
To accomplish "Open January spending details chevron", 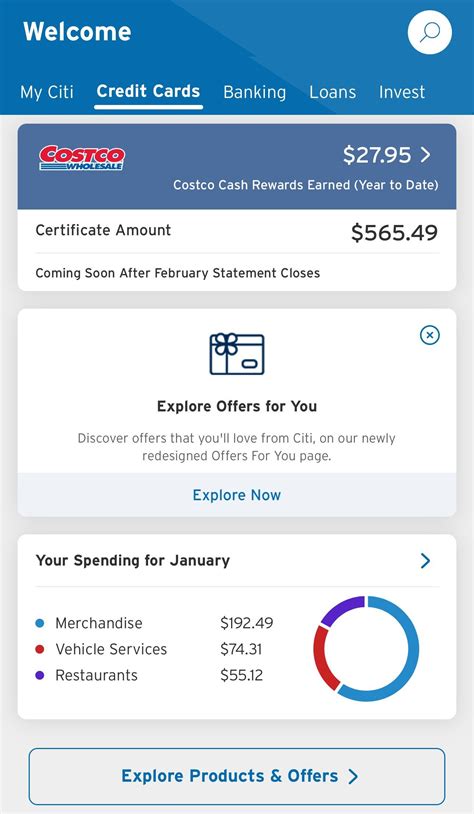I will pyautogui.click(x=425, y=561).
